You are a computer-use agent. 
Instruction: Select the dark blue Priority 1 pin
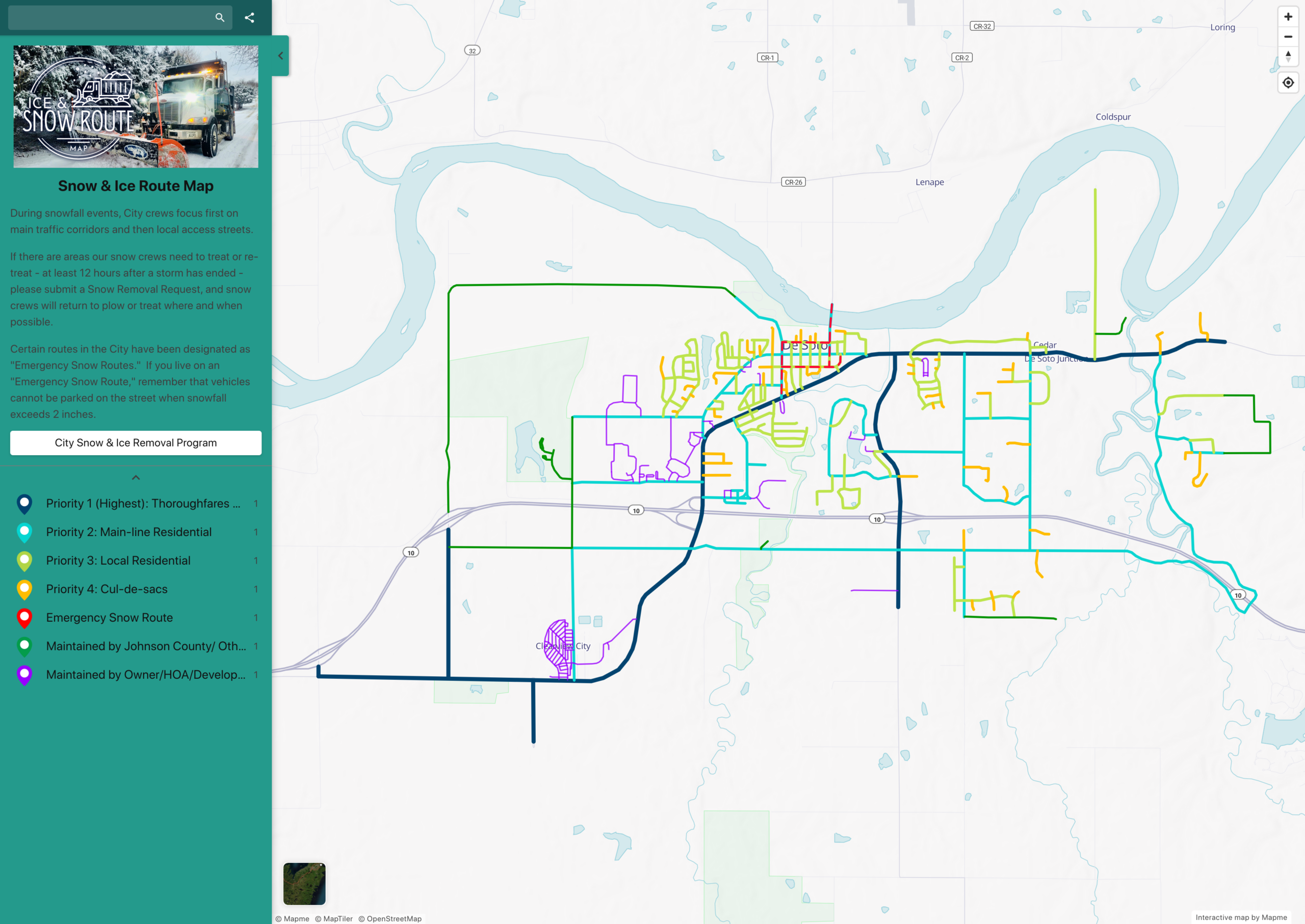[x=24, y=504]
